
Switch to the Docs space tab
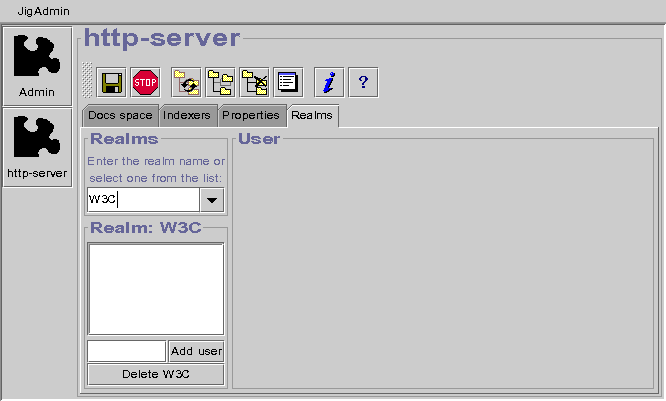[119, 116]
